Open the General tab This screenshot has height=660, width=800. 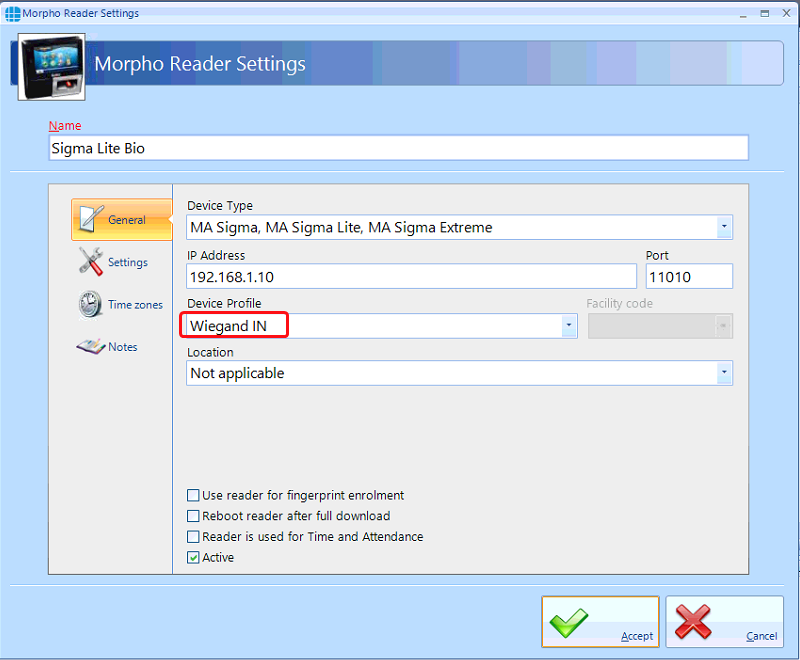(122, 220)
